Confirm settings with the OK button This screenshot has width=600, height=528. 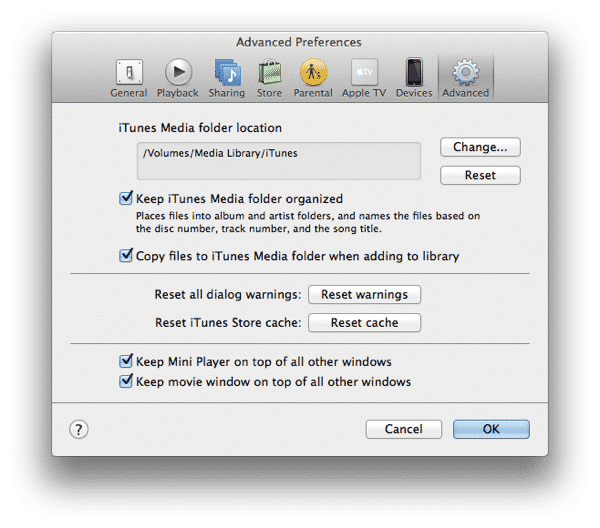click(x=491, y=429)
